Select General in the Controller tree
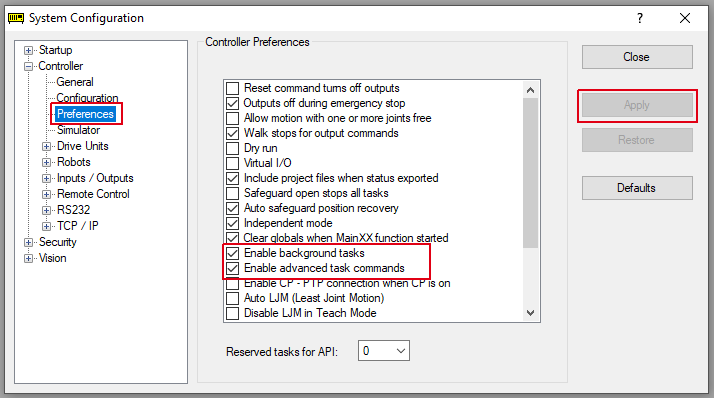 click(x=75, y=82)
